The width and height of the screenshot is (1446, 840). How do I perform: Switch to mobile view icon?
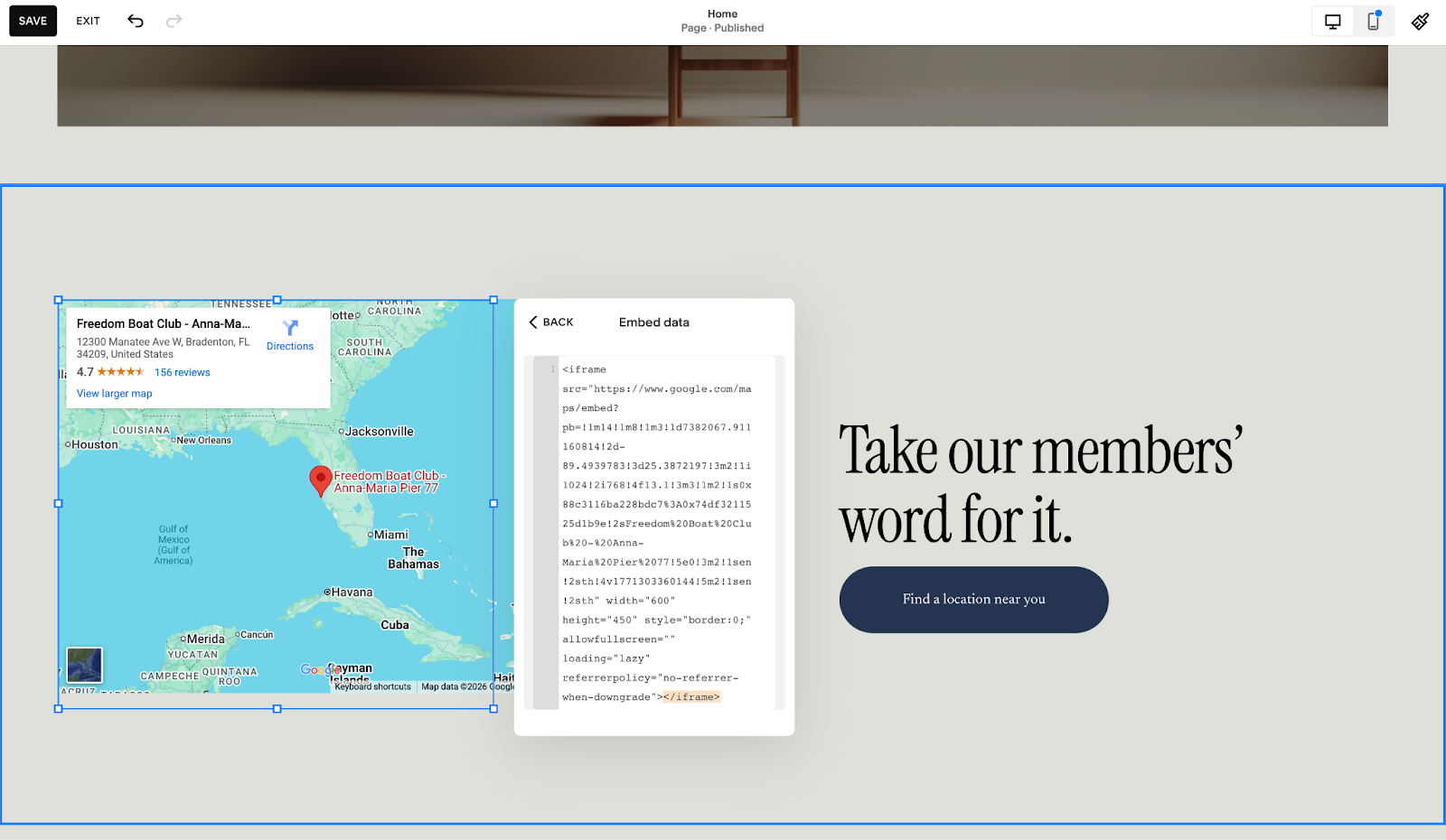click(1374, 22)
